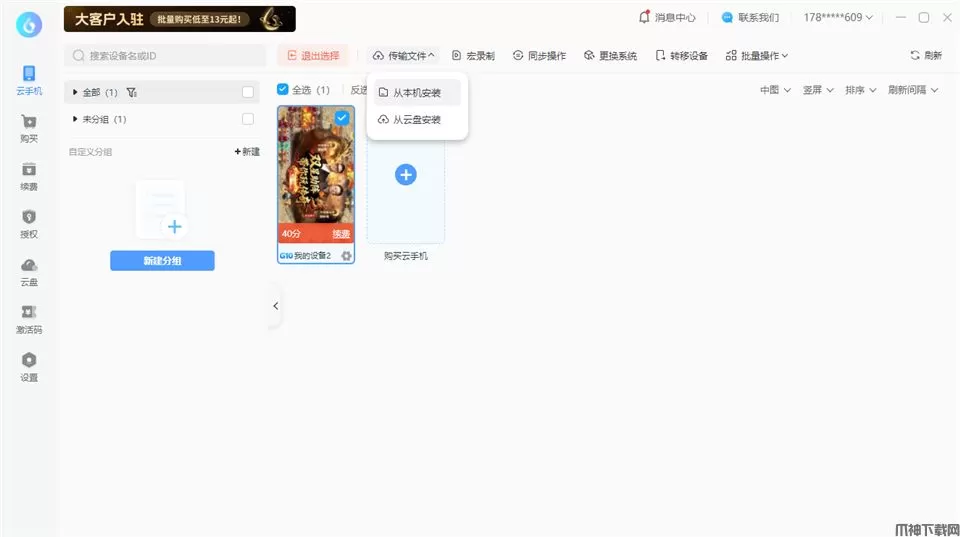Open the 授权 authorization sidebar icon

tap(29, 224)
